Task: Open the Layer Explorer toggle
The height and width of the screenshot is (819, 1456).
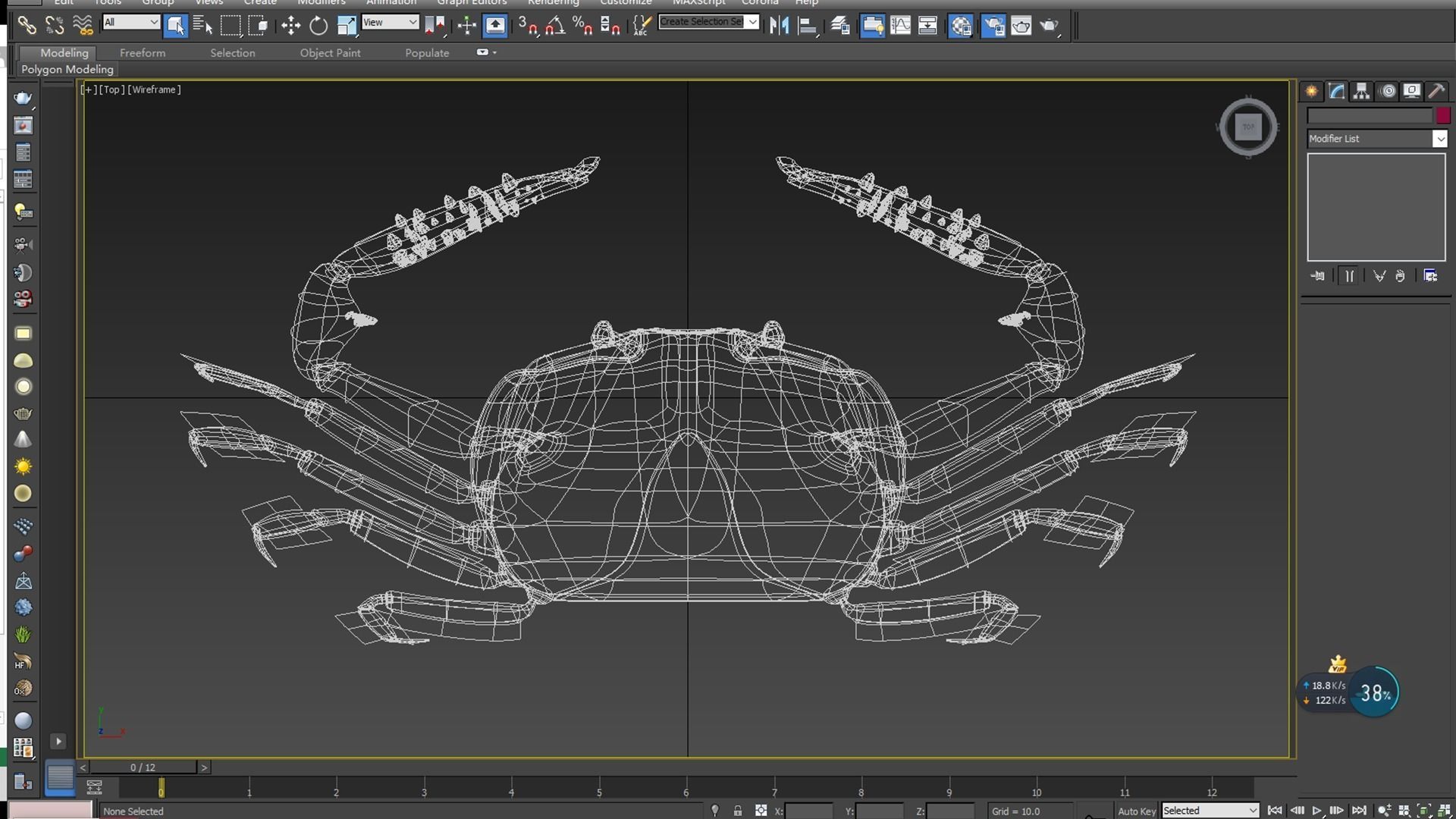Action: [840, 26]
